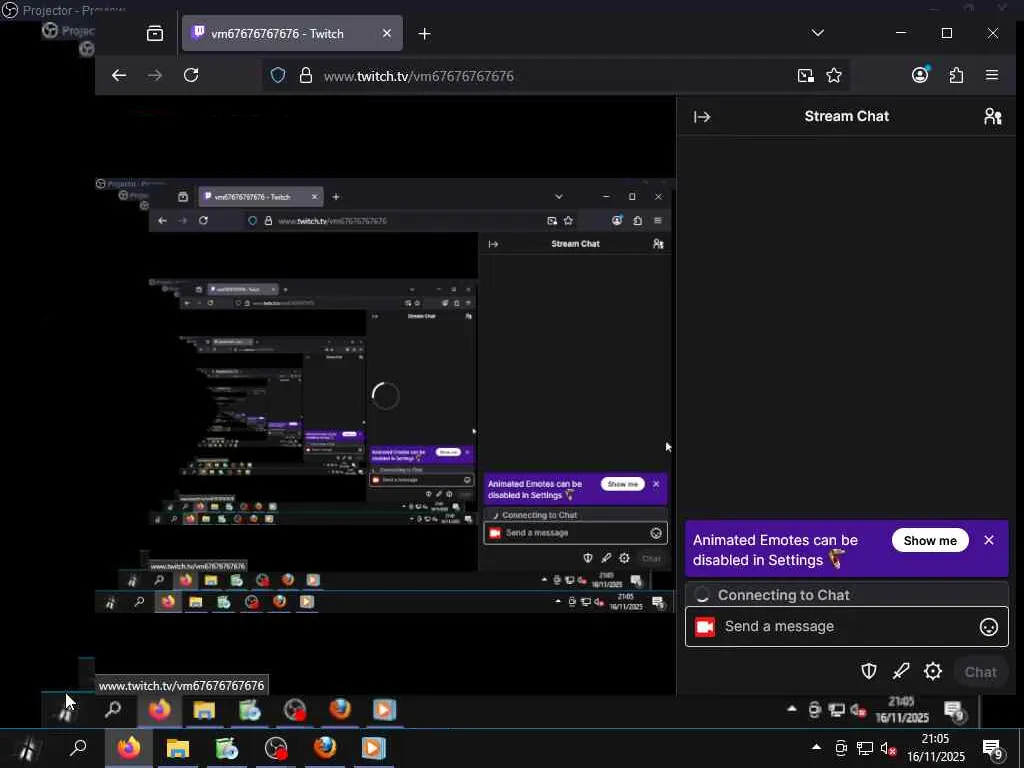This screenshot has width=1024, height=768.
Task: Open File Explorer on the largest taskbar
Action: [178, 748]
